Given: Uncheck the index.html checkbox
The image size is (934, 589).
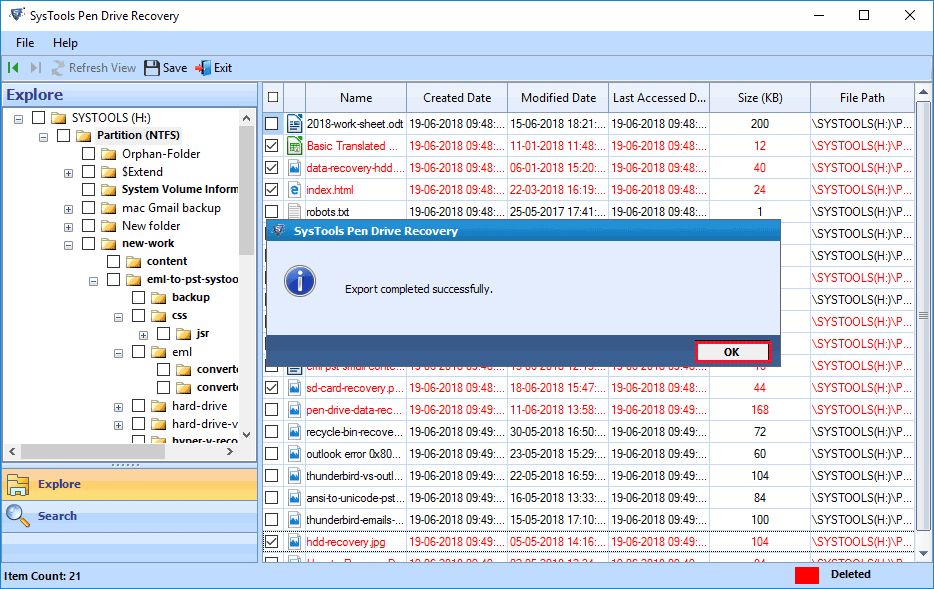Looking at the screenshot, I should (x=270, y=189).
